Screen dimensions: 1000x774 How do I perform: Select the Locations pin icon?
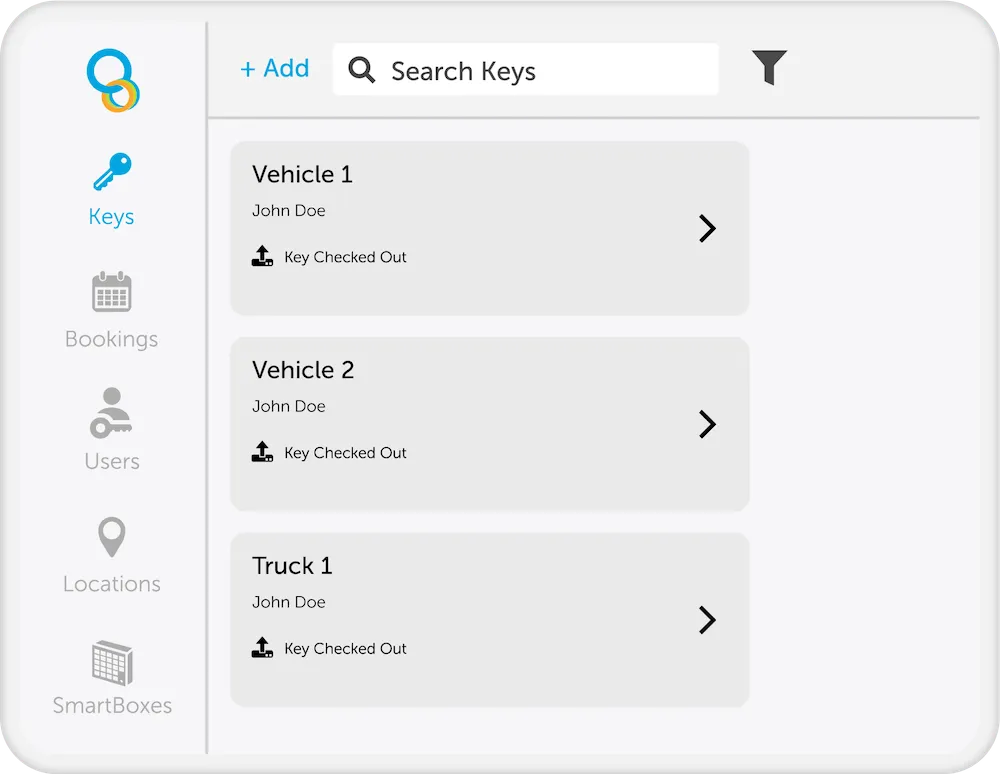coord(111,537)
